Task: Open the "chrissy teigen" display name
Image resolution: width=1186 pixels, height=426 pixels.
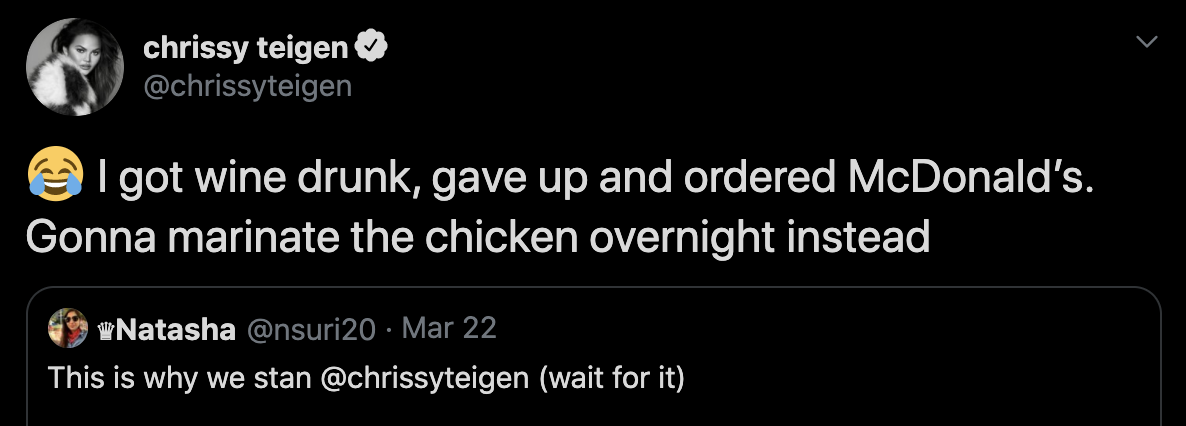Action: point(246,48)
